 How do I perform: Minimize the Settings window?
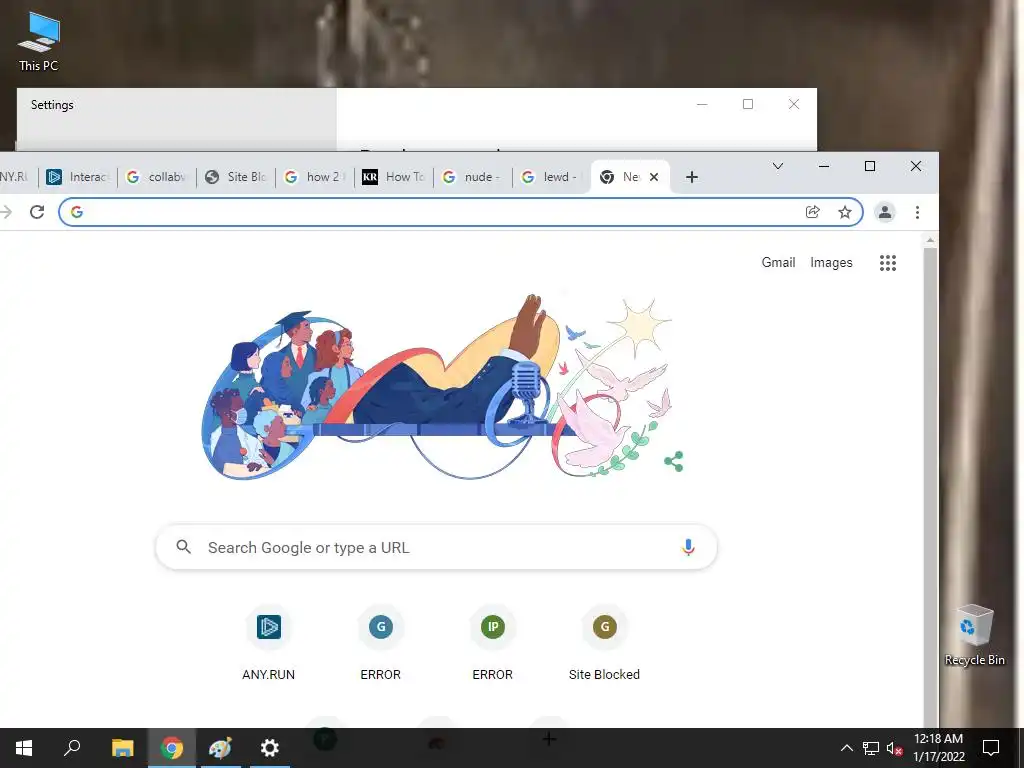click(702, 104)
